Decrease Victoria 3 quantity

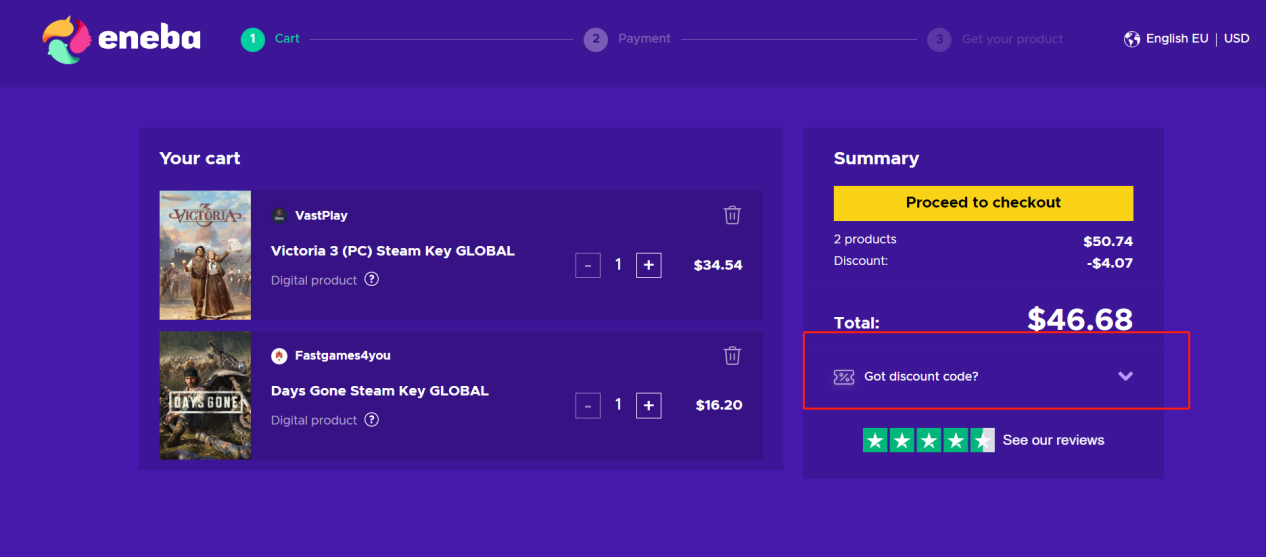click(x=588, y=265)
